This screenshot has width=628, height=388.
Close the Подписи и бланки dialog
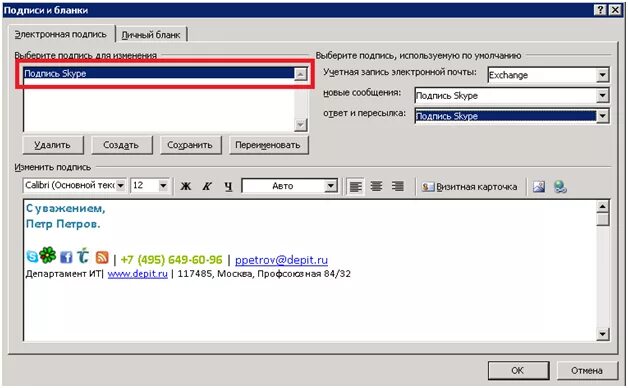[615, 10]
